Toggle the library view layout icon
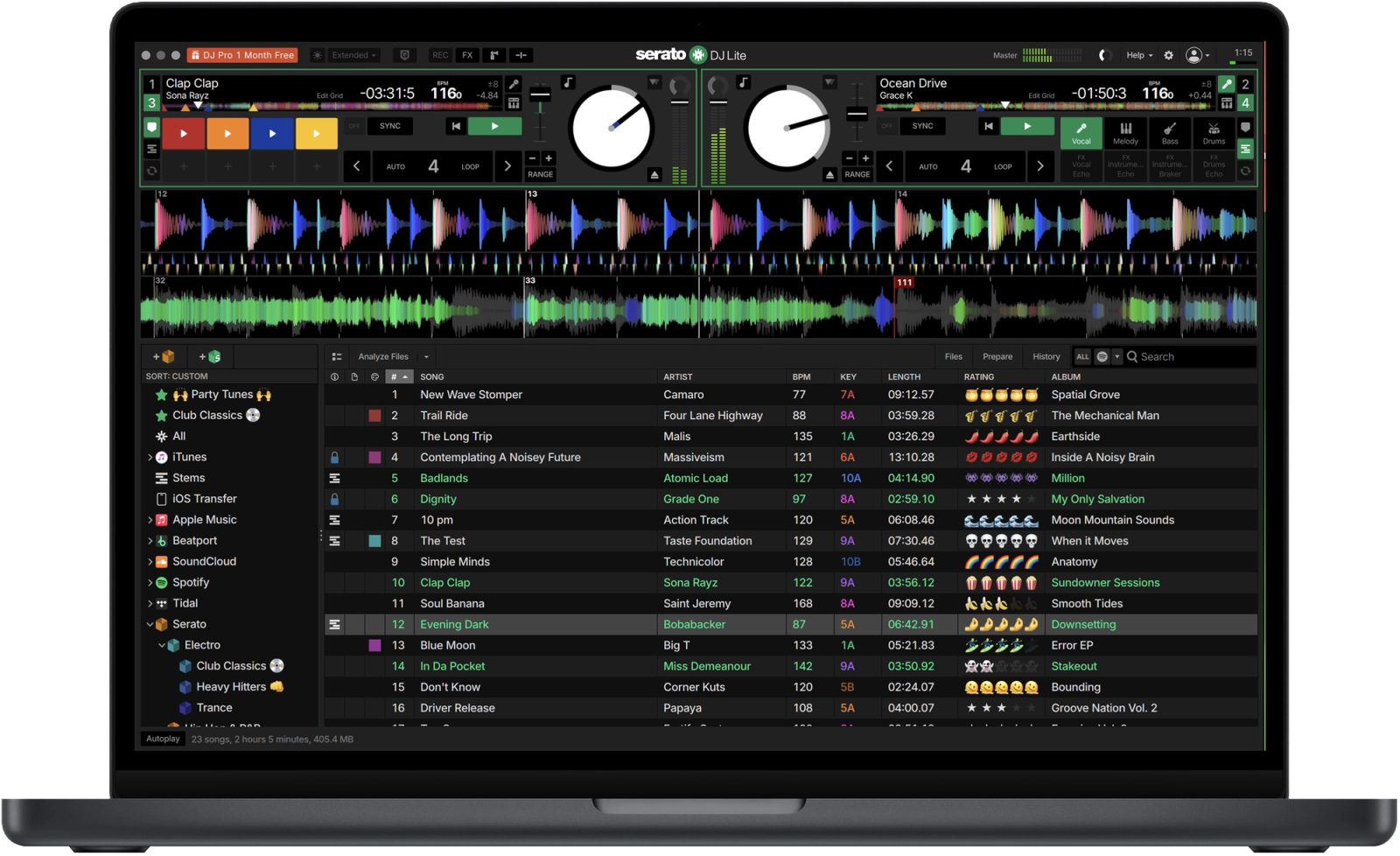 pos(337,356)
